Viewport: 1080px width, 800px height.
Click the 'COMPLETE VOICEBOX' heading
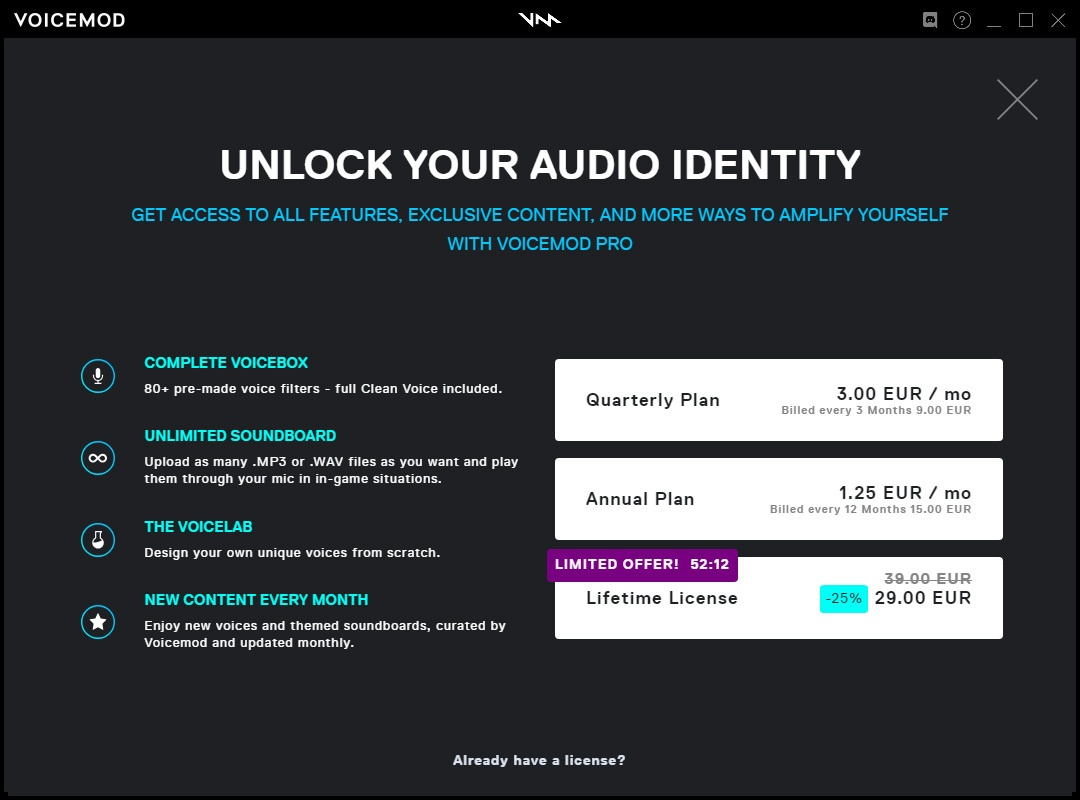226,363
